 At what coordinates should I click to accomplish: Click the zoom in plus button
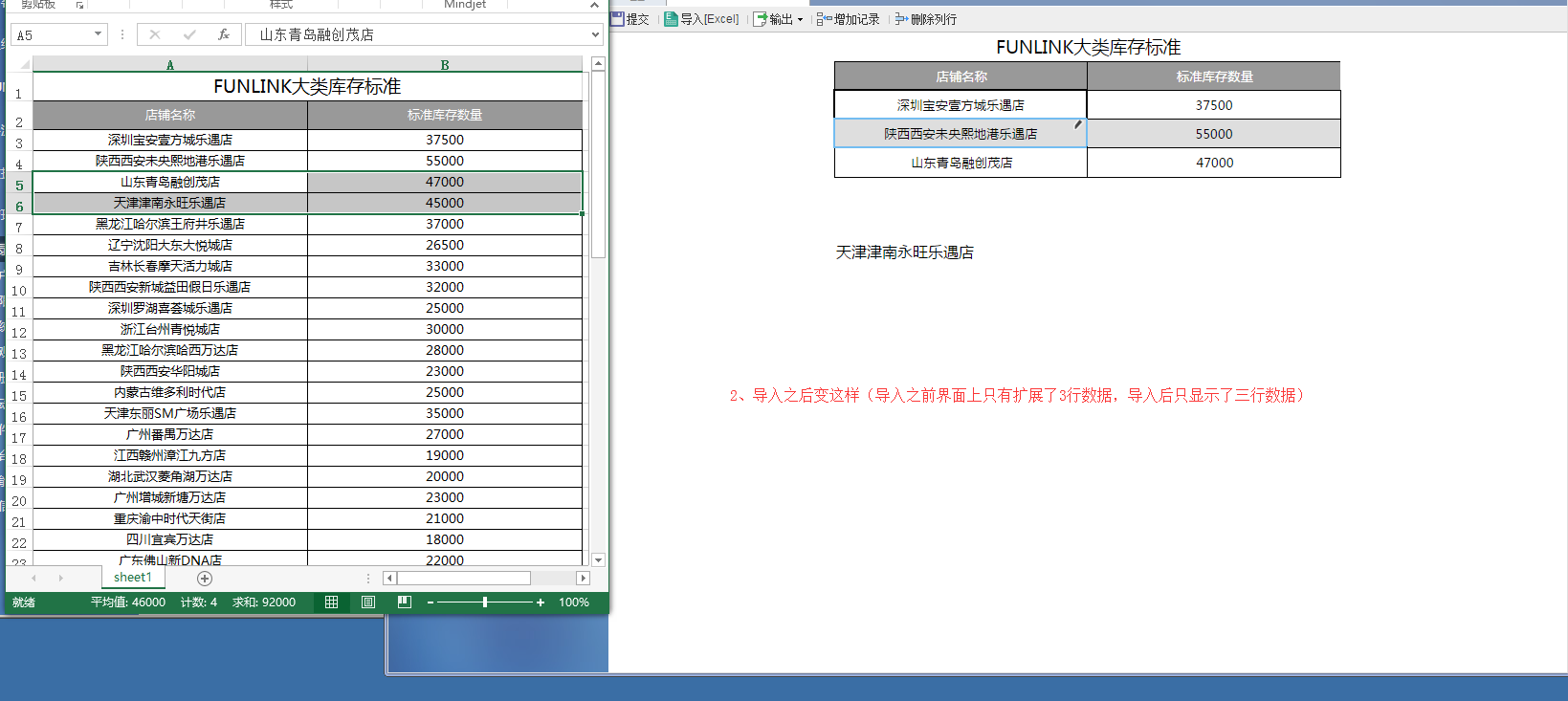[541, 602]
